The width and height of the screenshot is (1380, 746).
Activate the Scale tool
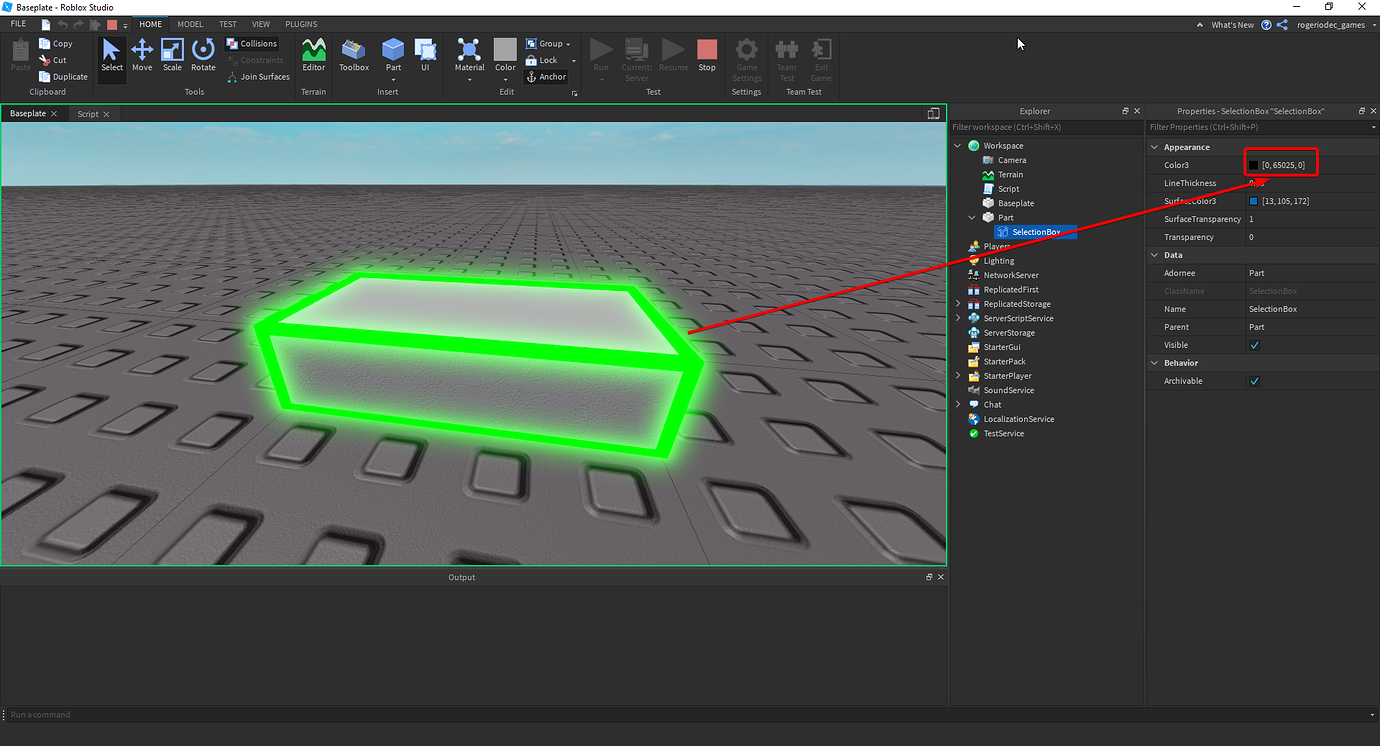coord(171,55)
